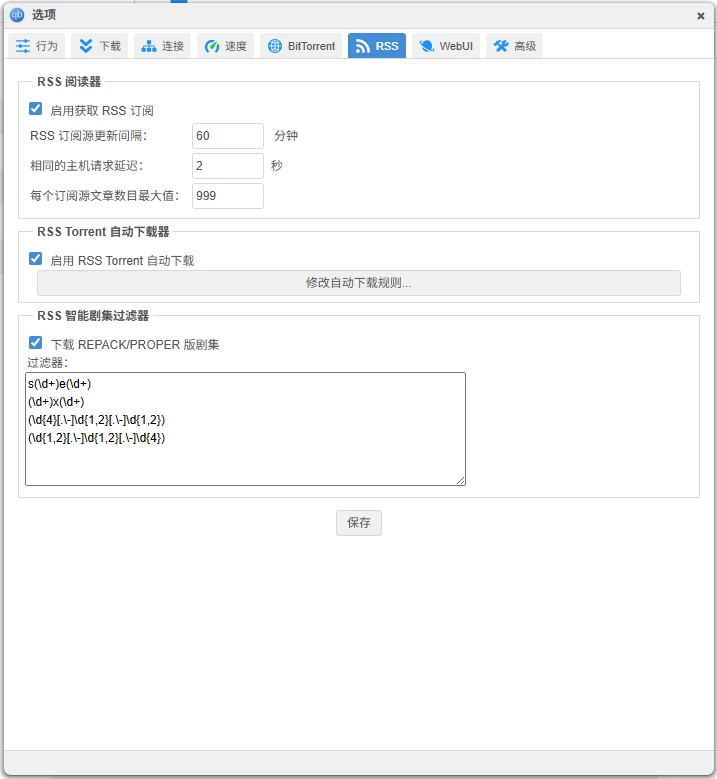Viewport: 717px width, 779px height.
Task: Click the RSS 订阅源更新间隔 field
Action: point(227,136)
